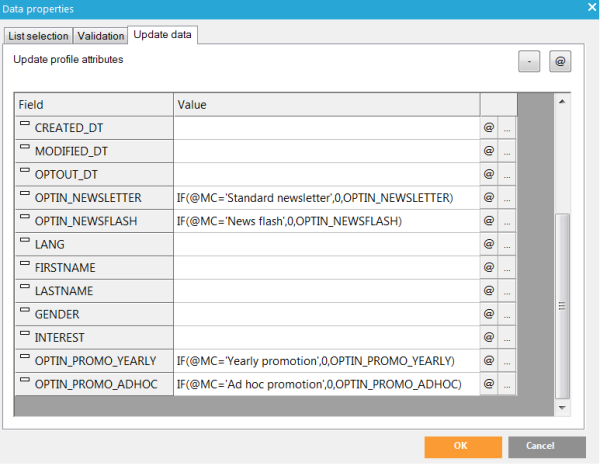Click the @ icon in the GENDER row
This screenshot has height=466, width=600.
[489, 314]
